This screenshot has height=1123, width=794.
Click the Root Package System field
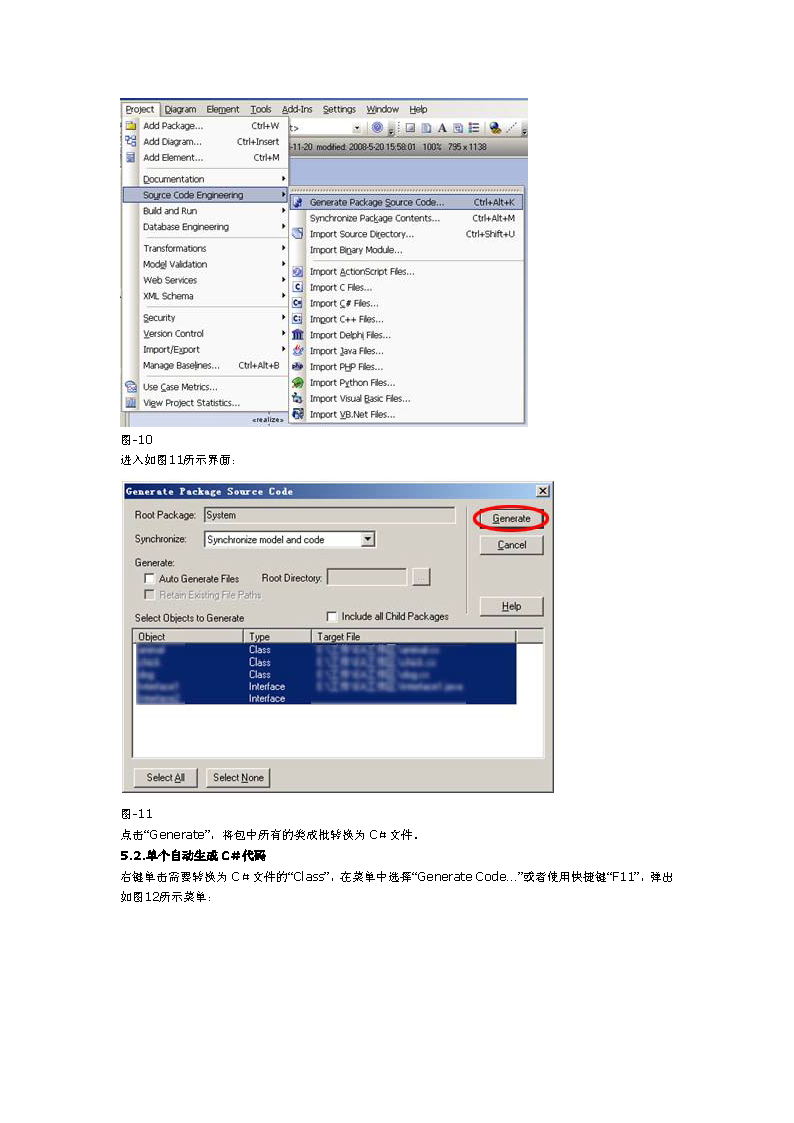point(329,515)
